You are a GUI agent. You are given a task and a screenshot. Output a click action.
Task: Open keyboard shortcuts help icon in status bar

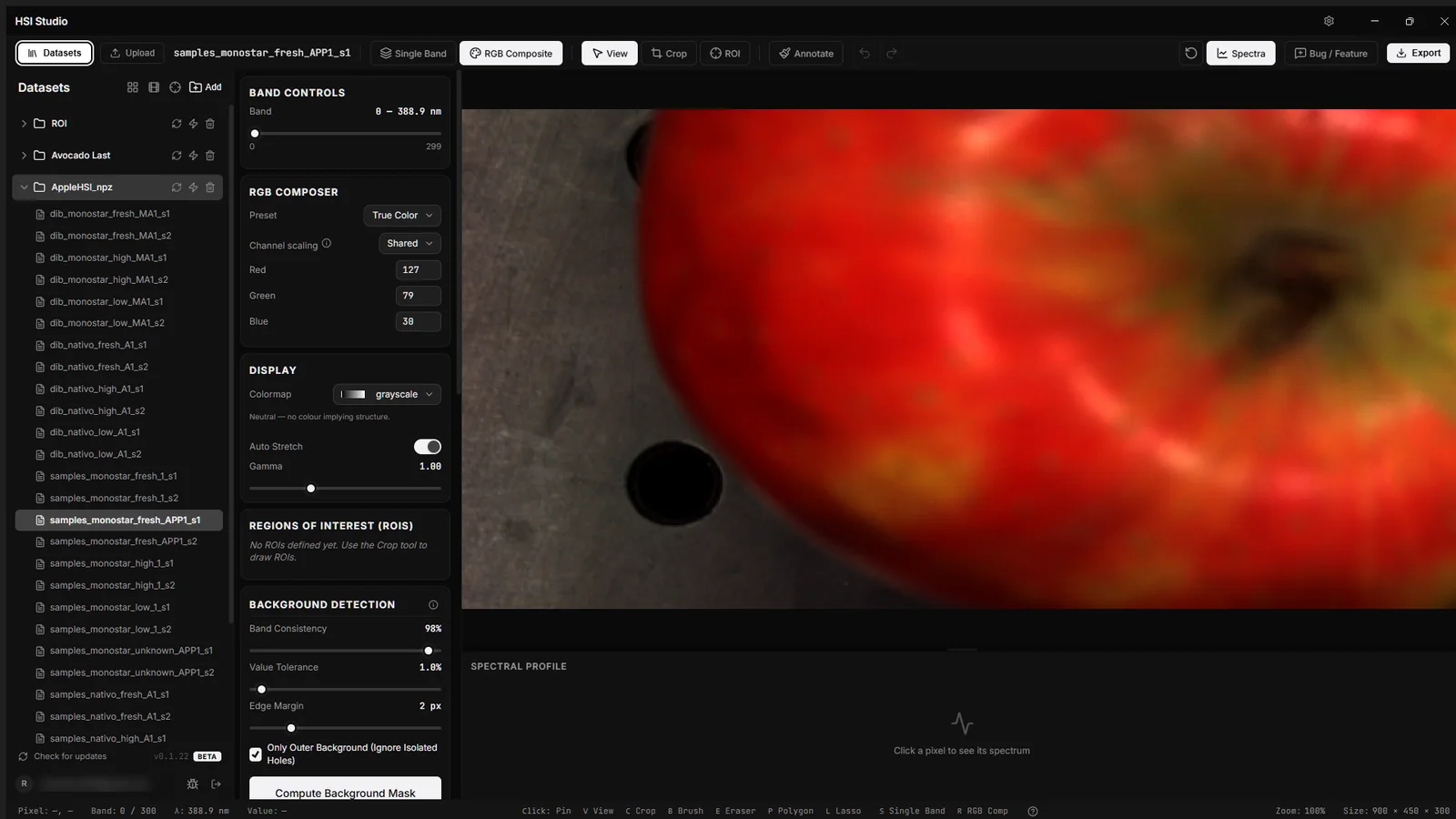coord(1033,811)
